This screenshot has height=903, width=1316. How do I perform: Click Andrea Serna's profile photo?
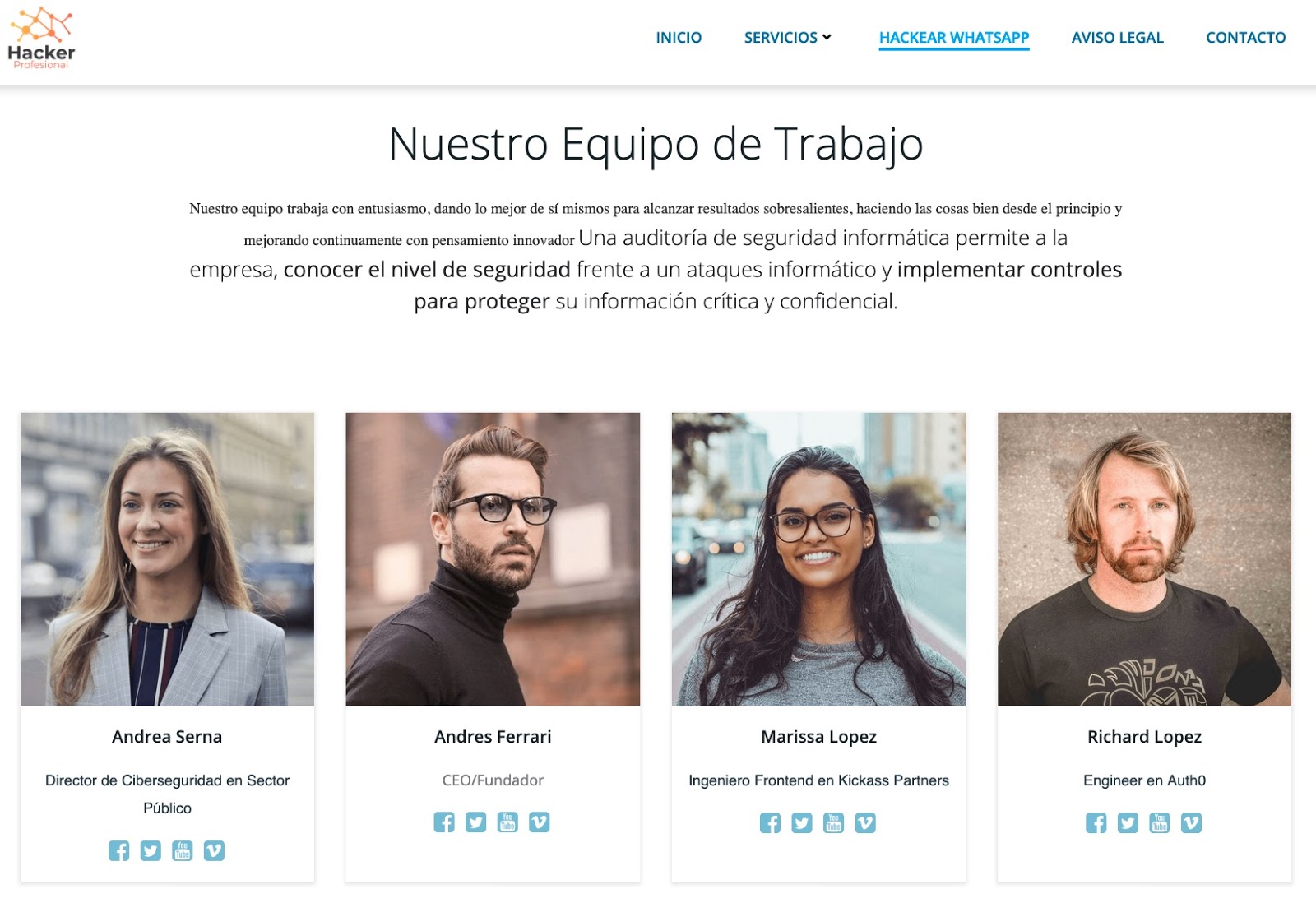click(x=167, y=559)
